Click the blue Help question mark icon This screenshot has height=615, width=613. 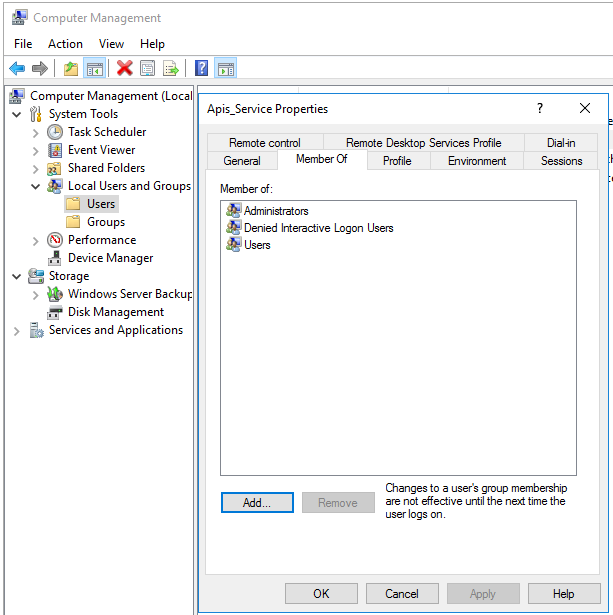point(201,68)
